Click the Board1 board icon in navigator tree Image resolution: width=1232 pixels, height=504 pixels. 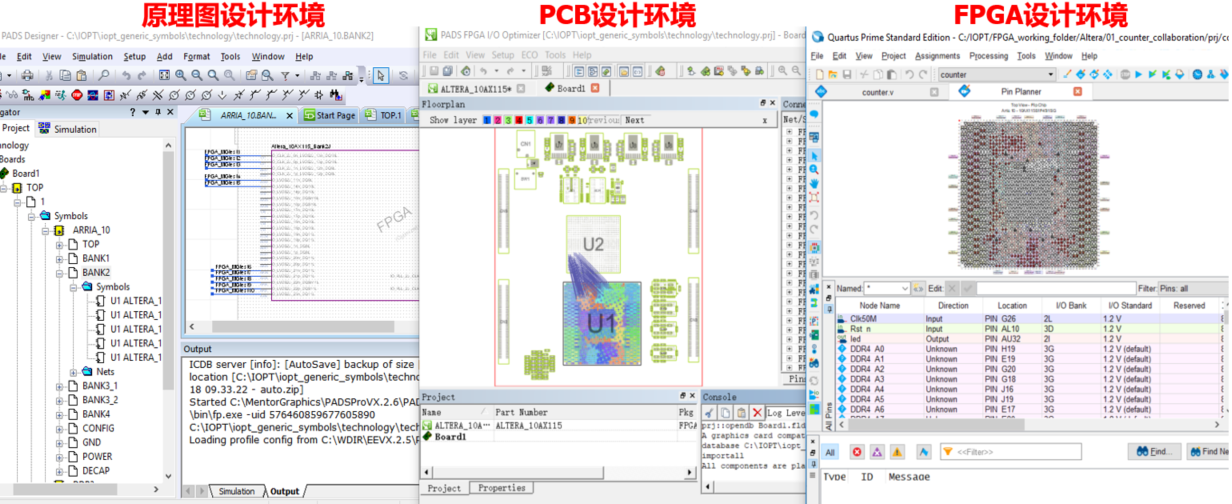tap(5, 173)
